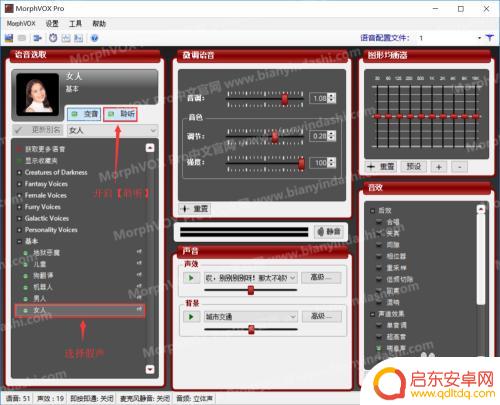Open the 工具 menu
This screenshot has height=405, width=500.
pos(75,24)
